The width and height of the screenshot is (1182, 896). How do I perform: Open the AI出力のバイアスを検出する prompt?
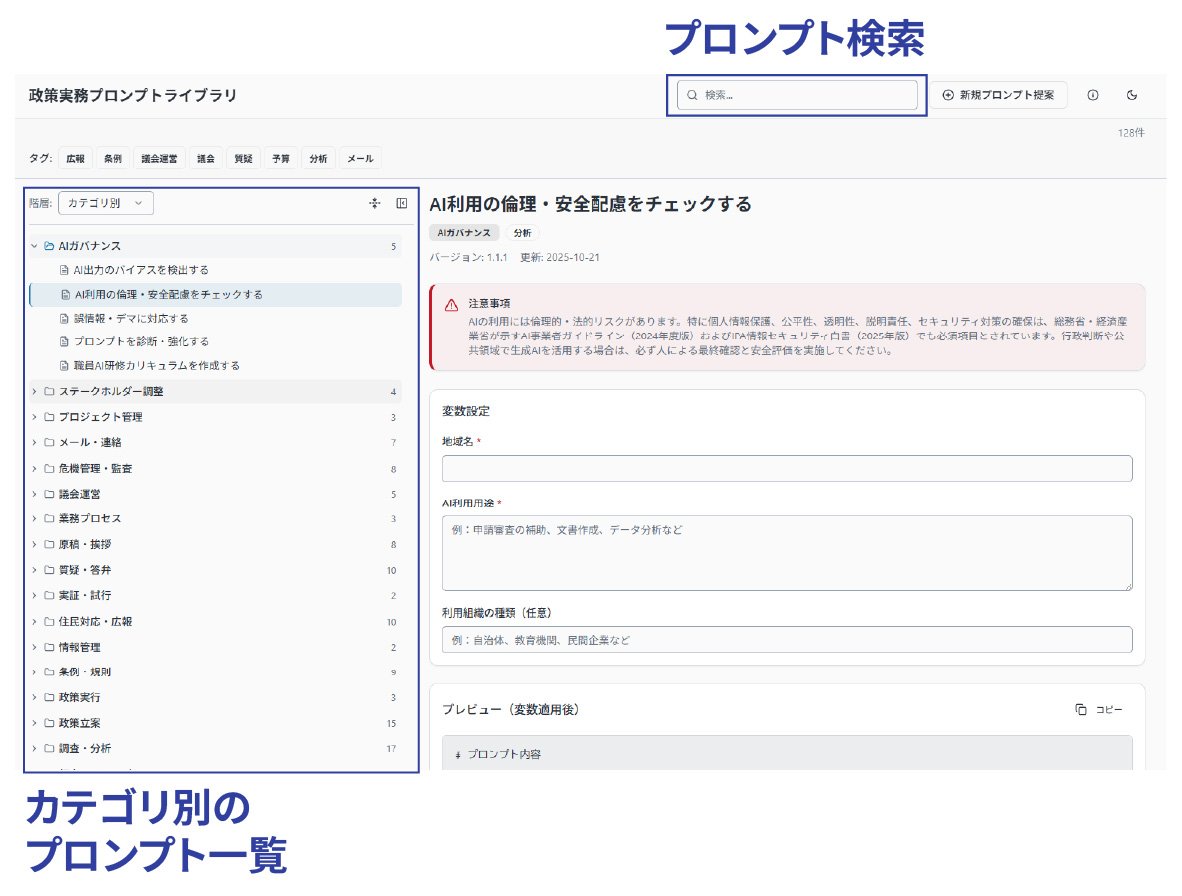pyautogui.click(x=141, y=270)
